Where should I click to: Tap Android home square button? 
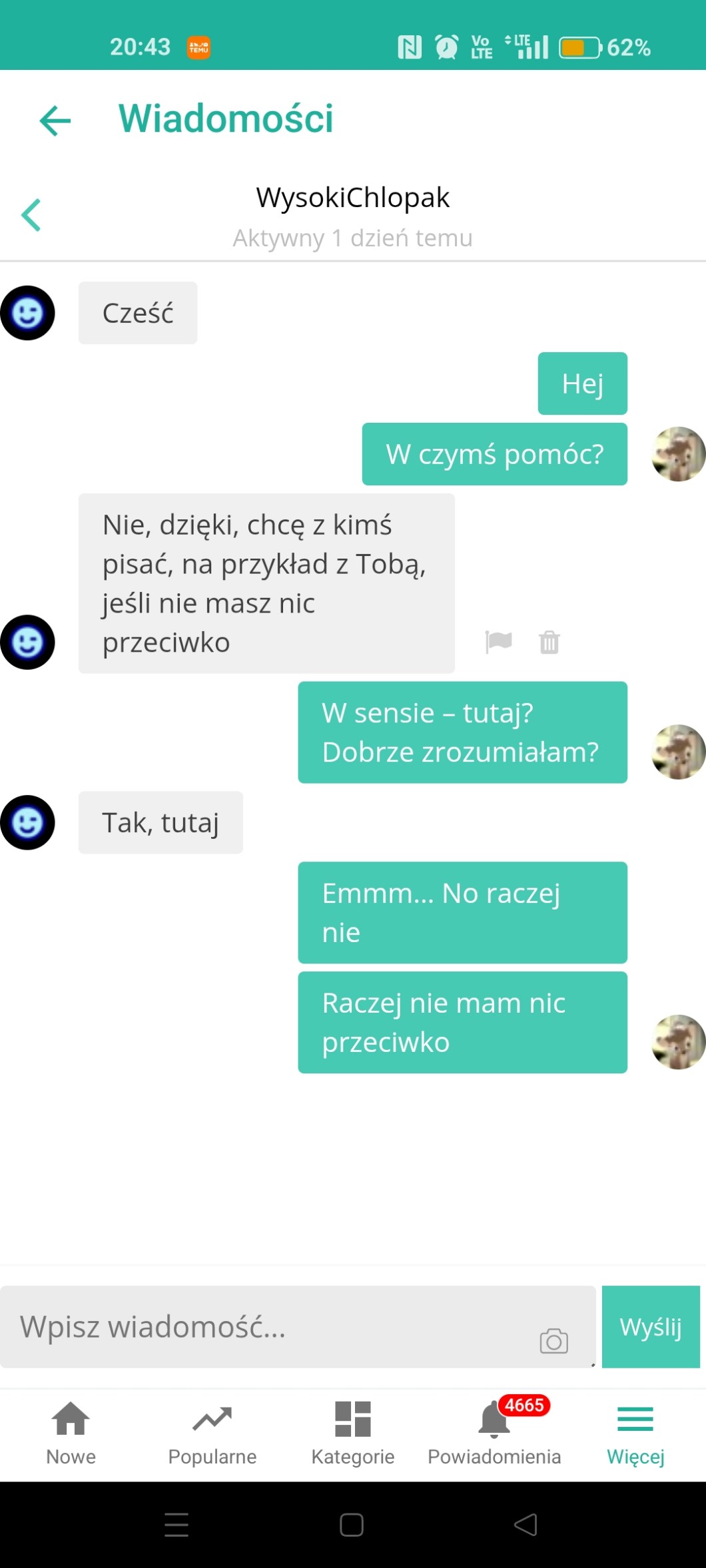pyautogui.click(x=352, y=1525)
